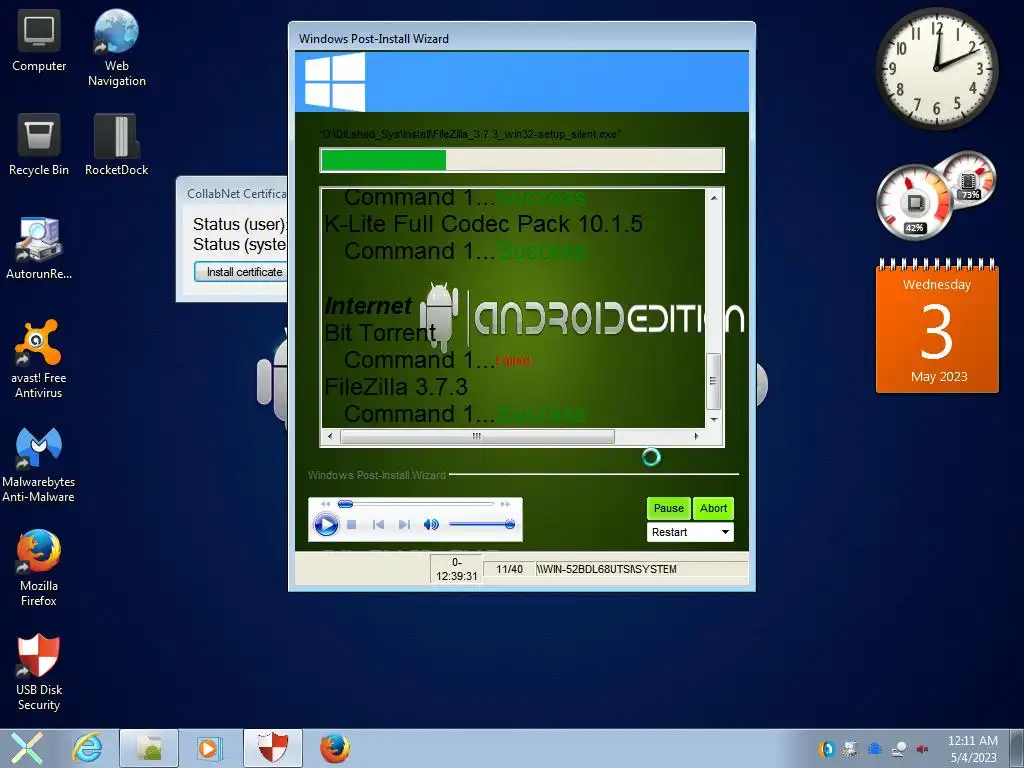Select the AutorunRe... desktop shortcut

pyautogui.click(x=39, y=248)
